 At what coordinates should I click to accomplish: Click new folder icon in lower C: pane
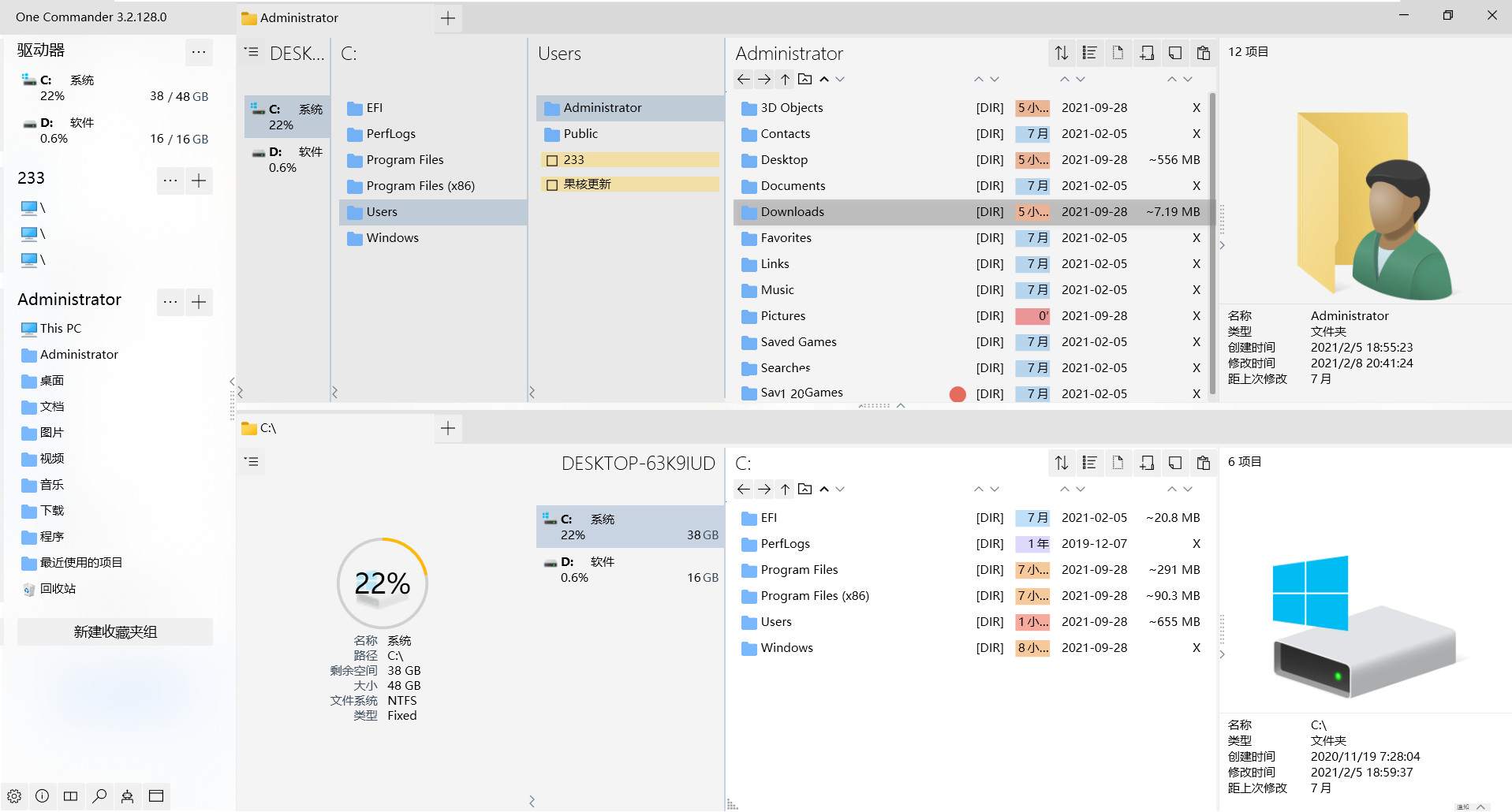pyautogui.click(x=1147, y=463)
